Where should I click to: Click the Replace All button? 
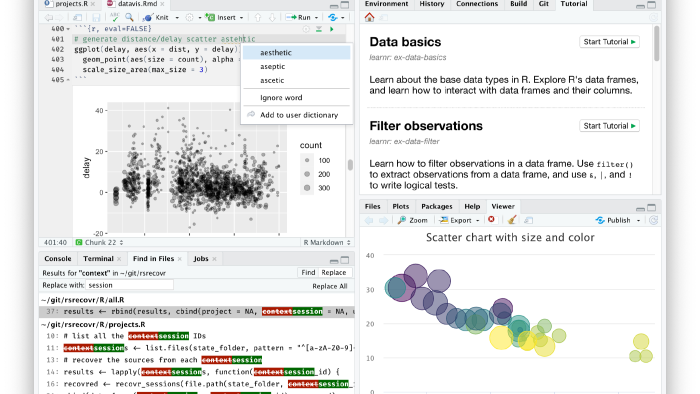[330, 286]
